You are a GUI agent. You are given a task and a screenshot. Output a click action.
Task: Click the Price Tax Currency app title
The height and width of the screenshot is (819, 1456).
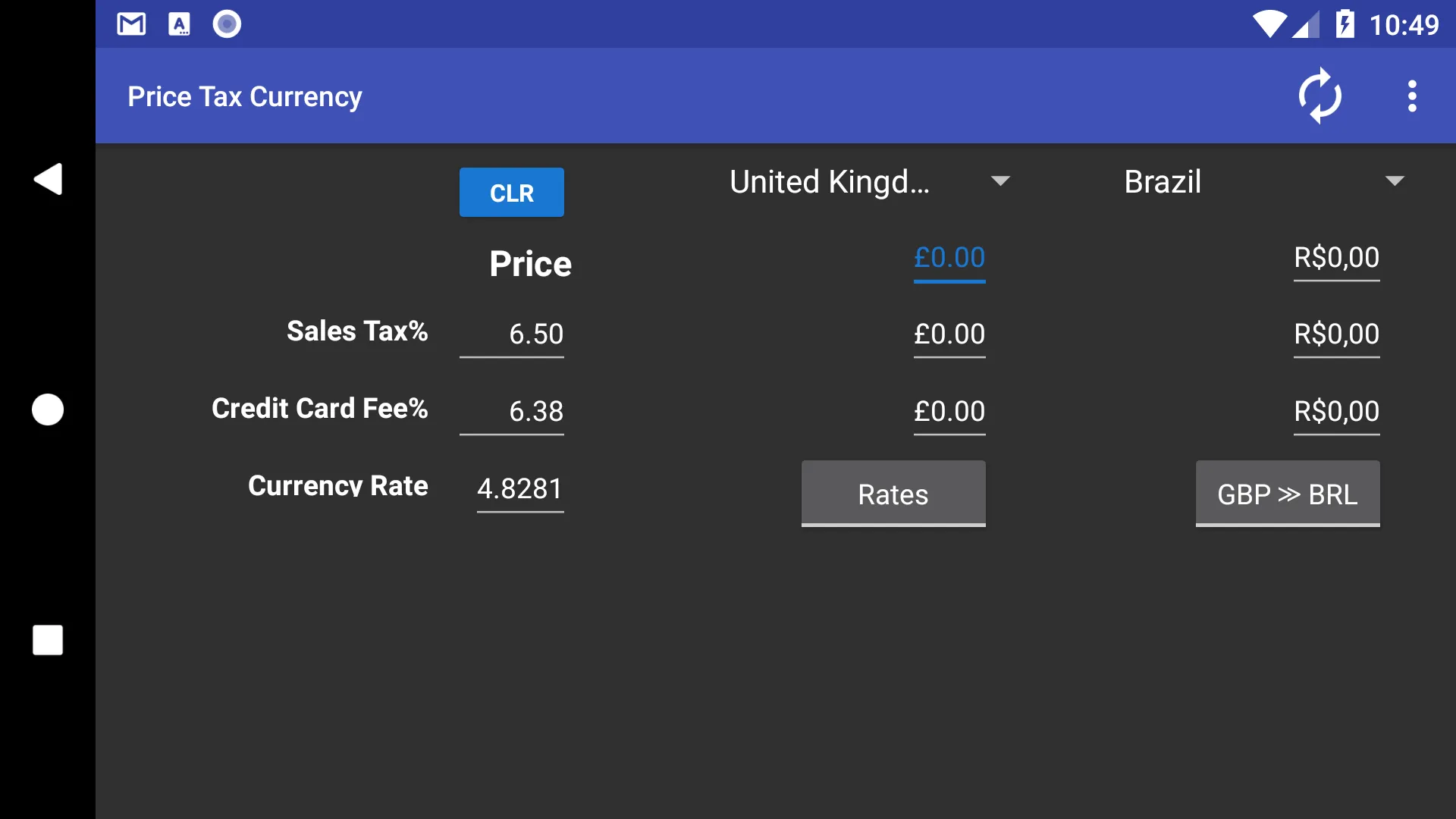(x=244, y=95)
